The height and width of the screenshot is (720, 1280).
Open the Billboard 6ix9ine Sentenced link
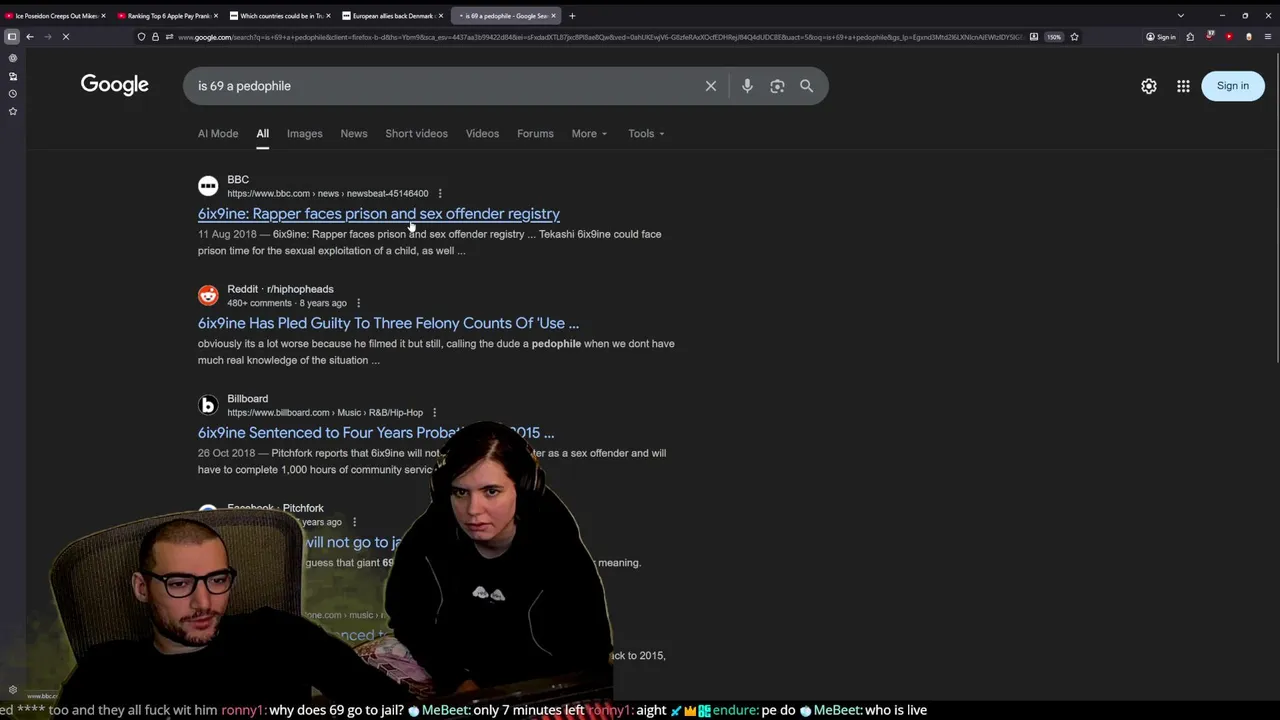click(x=376, y=433)
